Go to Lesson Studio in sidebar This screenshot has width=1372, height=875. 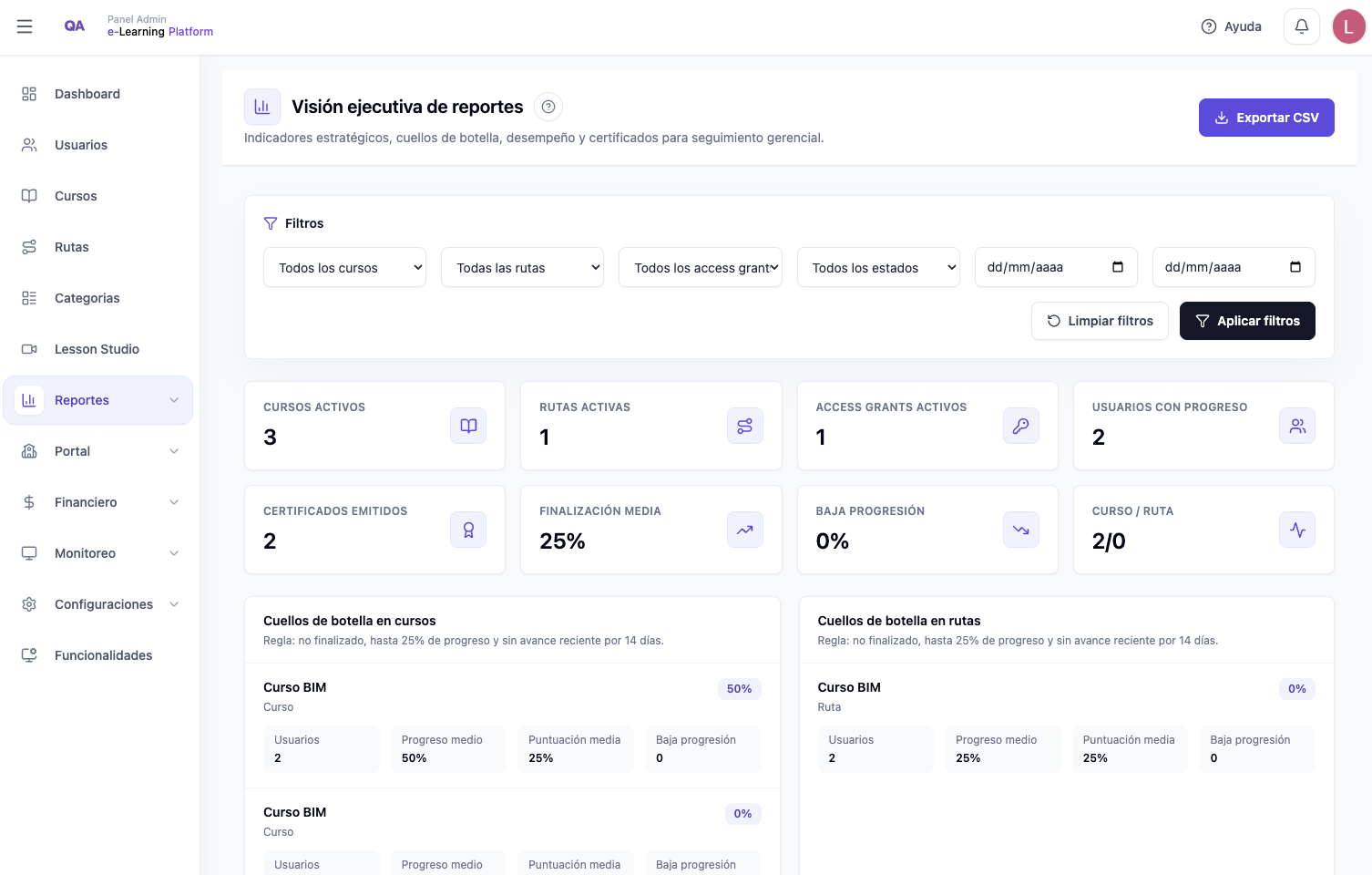(x=98, y=349)
